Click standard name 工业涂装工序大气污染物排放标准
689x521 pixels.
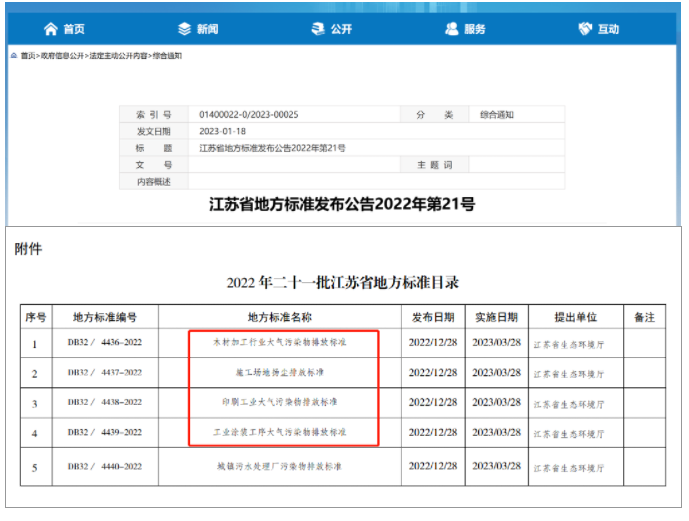tap(280, 432)
